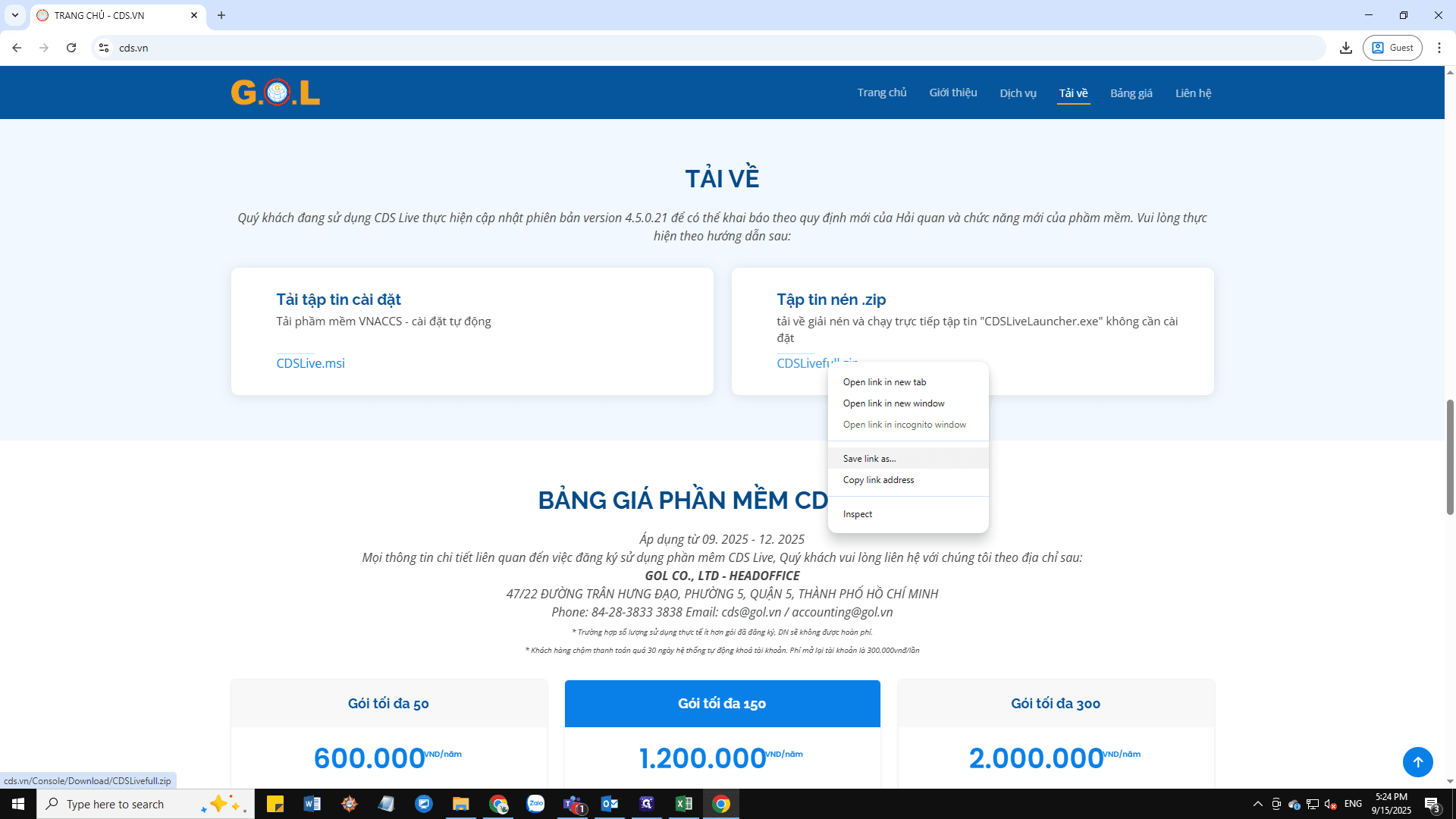Close the TRANG CHỦ - CDS.VN tab

(x=194, y=15)
